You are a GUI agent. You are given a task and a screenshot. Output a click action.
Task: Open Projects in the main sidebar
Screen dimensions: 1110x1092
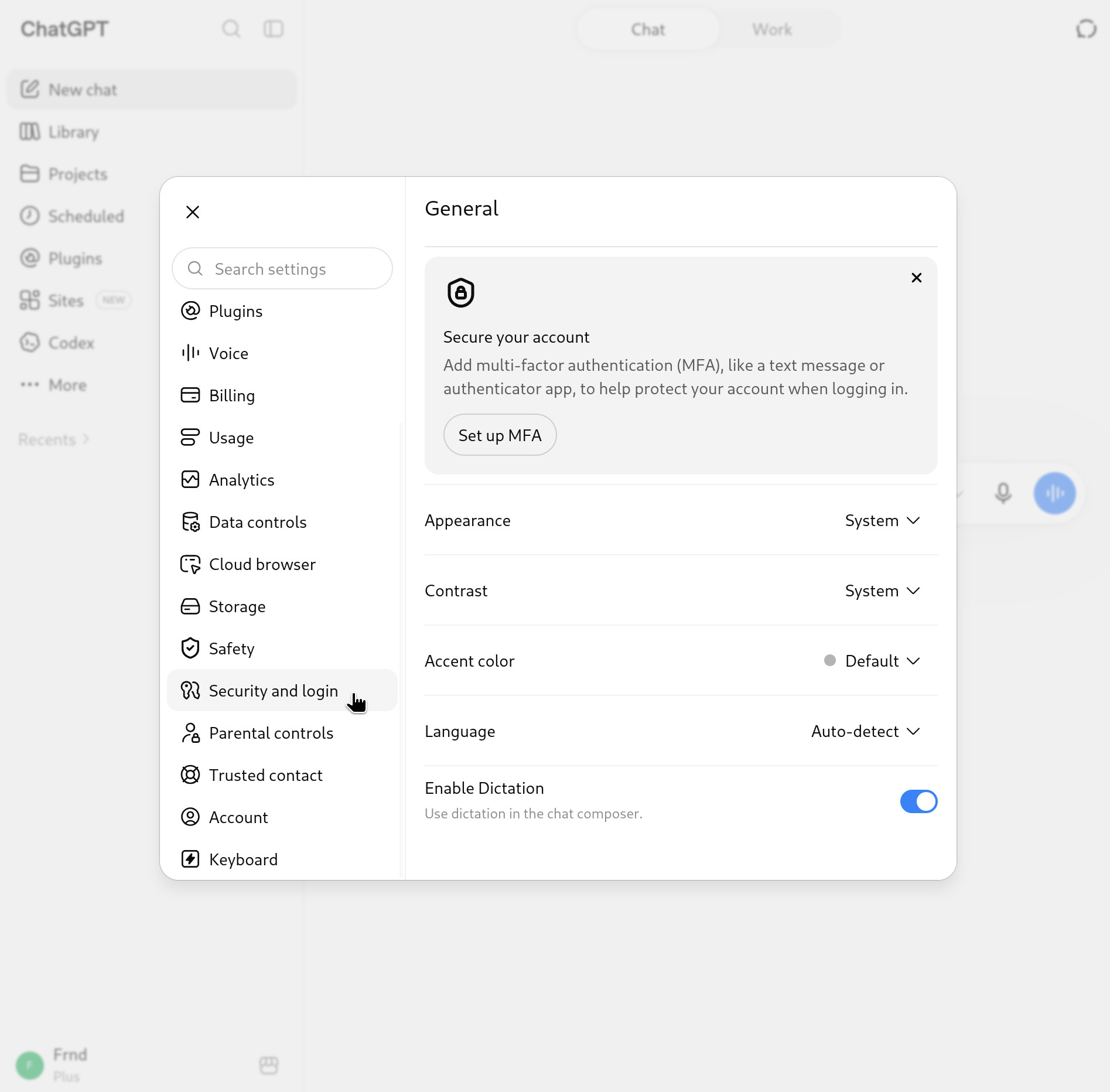coord(152,174)
